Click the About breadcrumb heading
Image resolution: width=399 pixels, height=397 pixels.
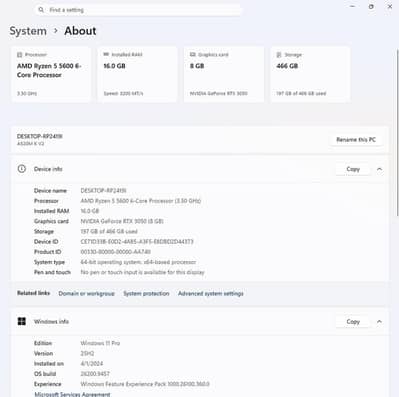coord(80,31)
